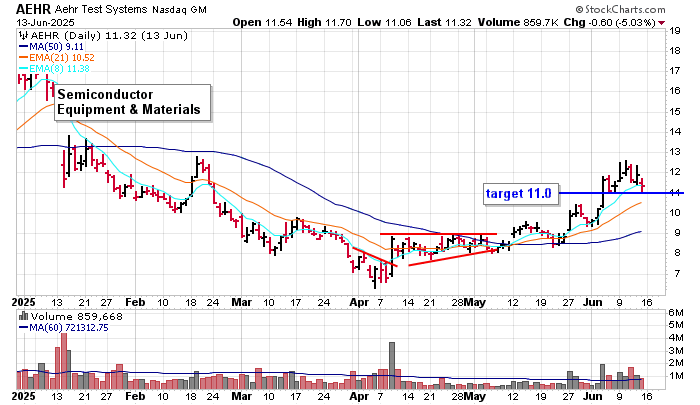This screenshot has width=700, height=405.
Task: Click Jun on the volume panel date axis
Action: (592, 396)
